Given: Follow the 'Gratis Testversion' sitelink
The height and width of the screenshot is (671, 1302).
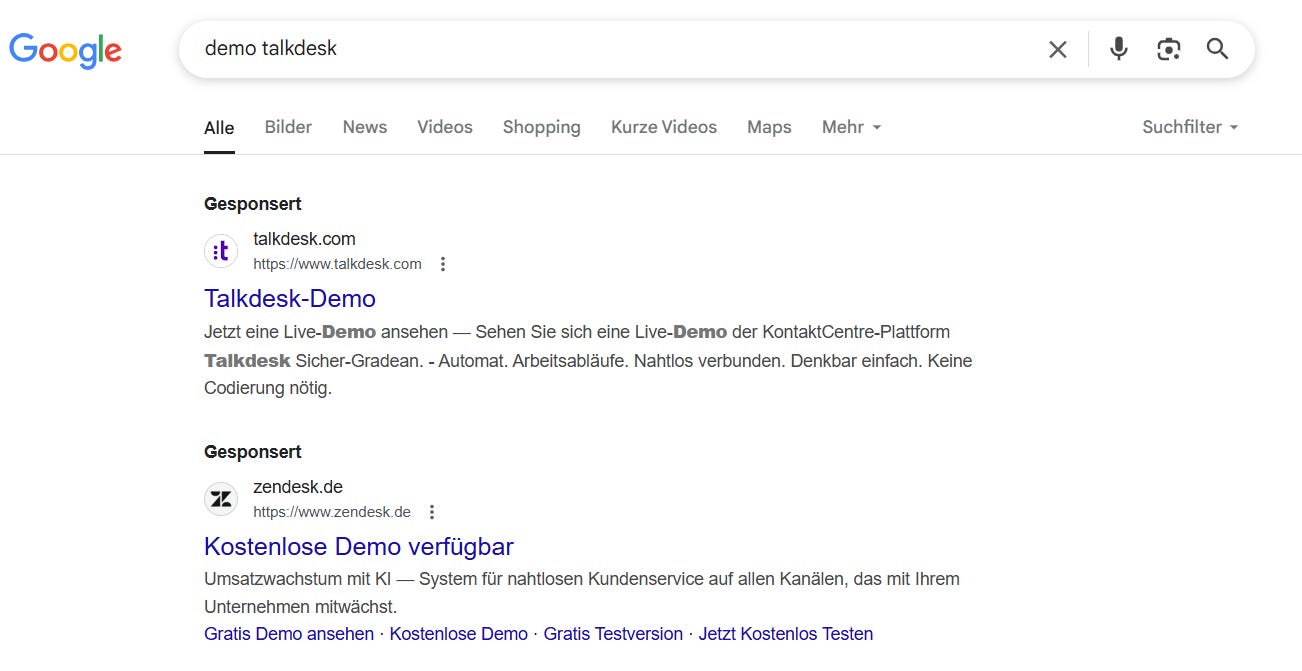Looking at the screenshot, I should pyautogui.click(x=613, y=634).
